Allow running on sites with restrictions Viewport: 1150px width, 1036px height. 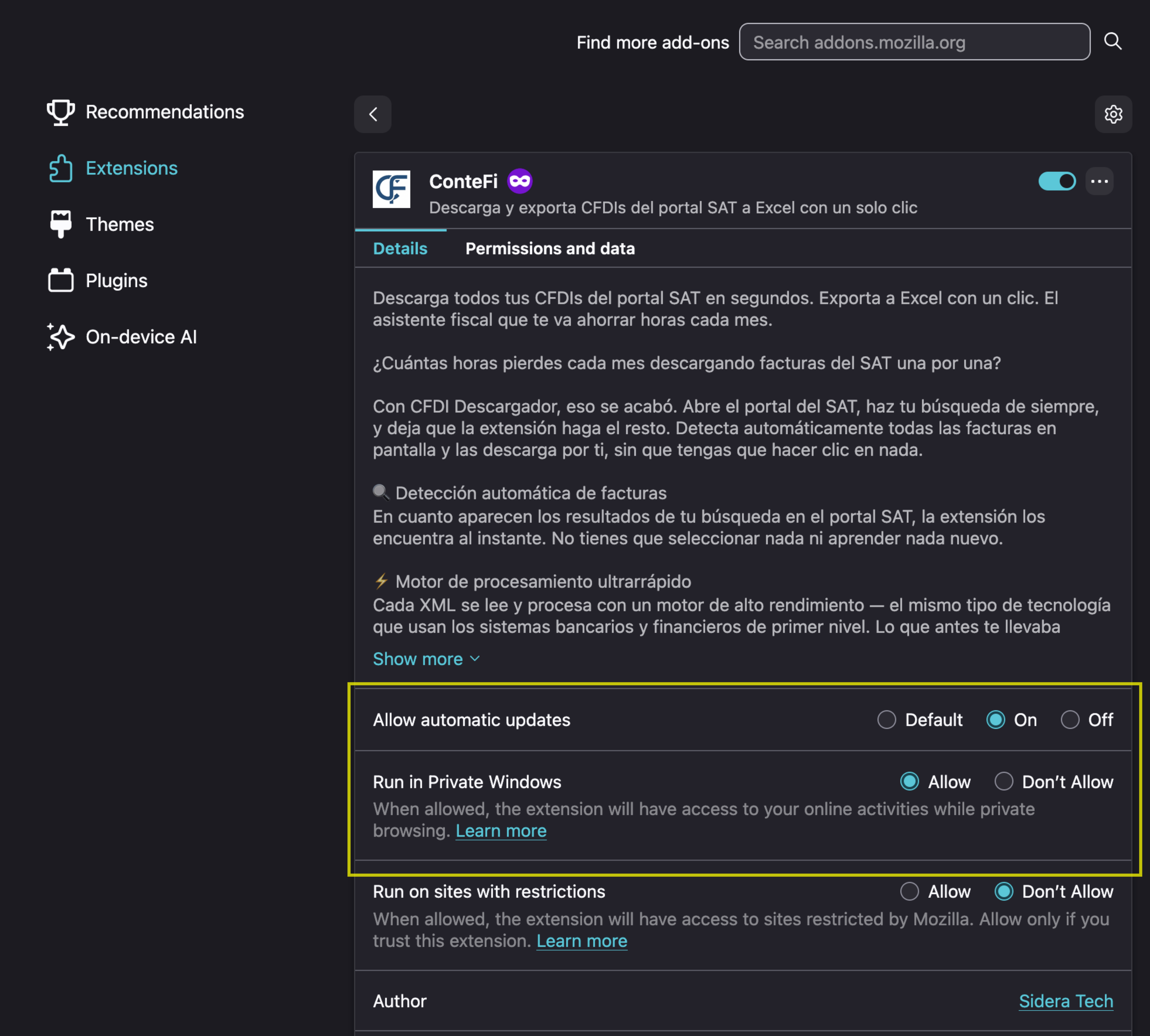coord(909,891)
